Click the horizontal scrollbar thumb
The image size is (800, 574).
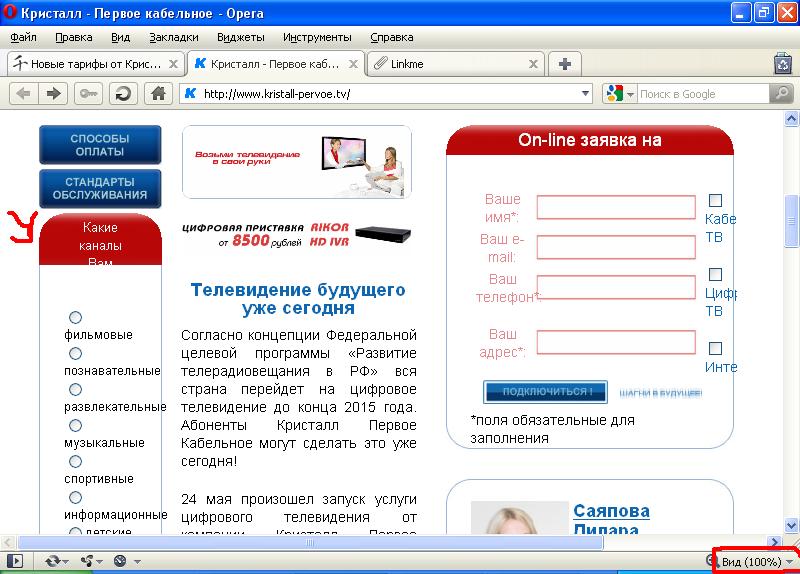[x=310, y=542]
